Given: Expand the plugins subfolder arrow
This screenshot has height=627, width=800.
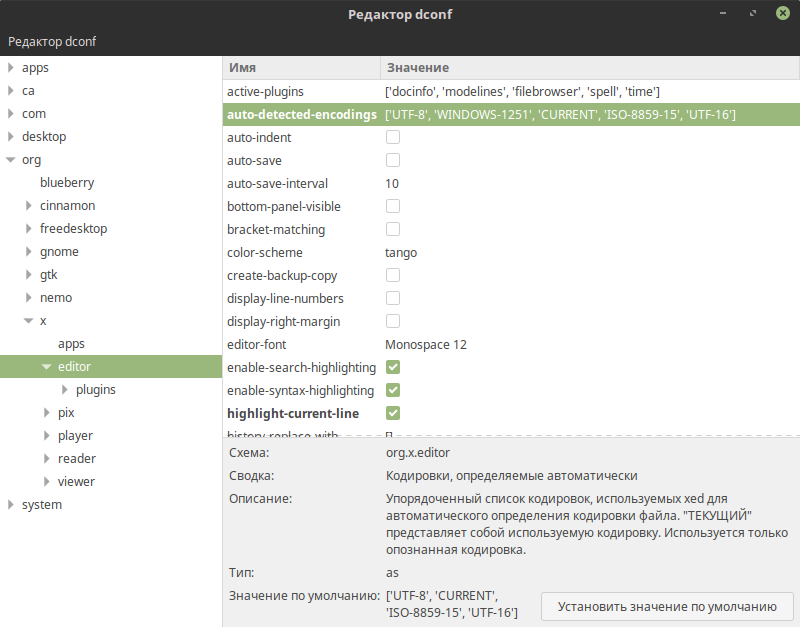Looking at the screenshot, I should pyautogui.click(x=65, y=390).
